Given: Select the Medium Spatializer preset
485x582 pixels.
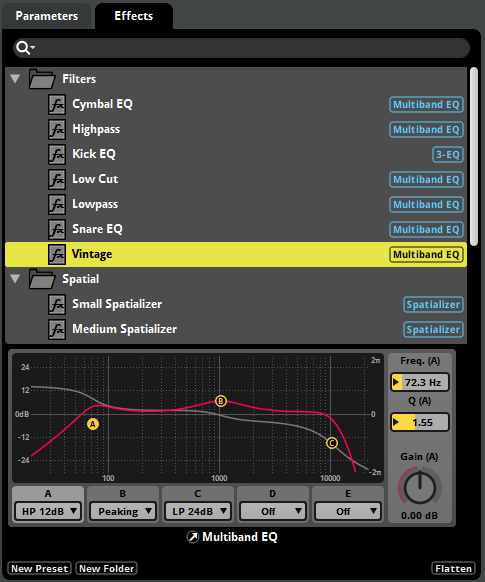Looking at the screenshot, I should 236,329.
